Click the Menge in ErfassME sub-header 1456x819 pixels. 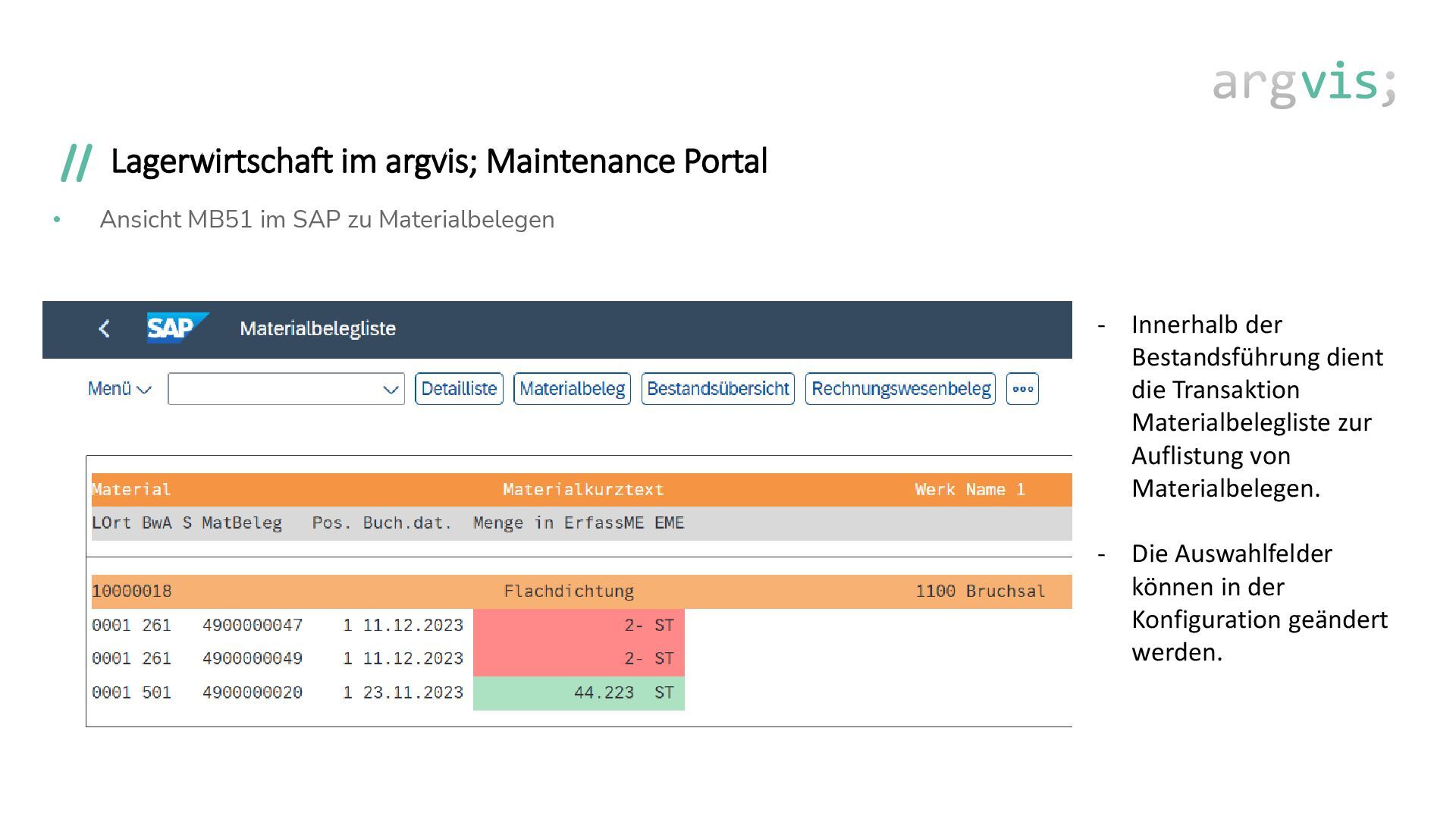[x=558, y=523]
